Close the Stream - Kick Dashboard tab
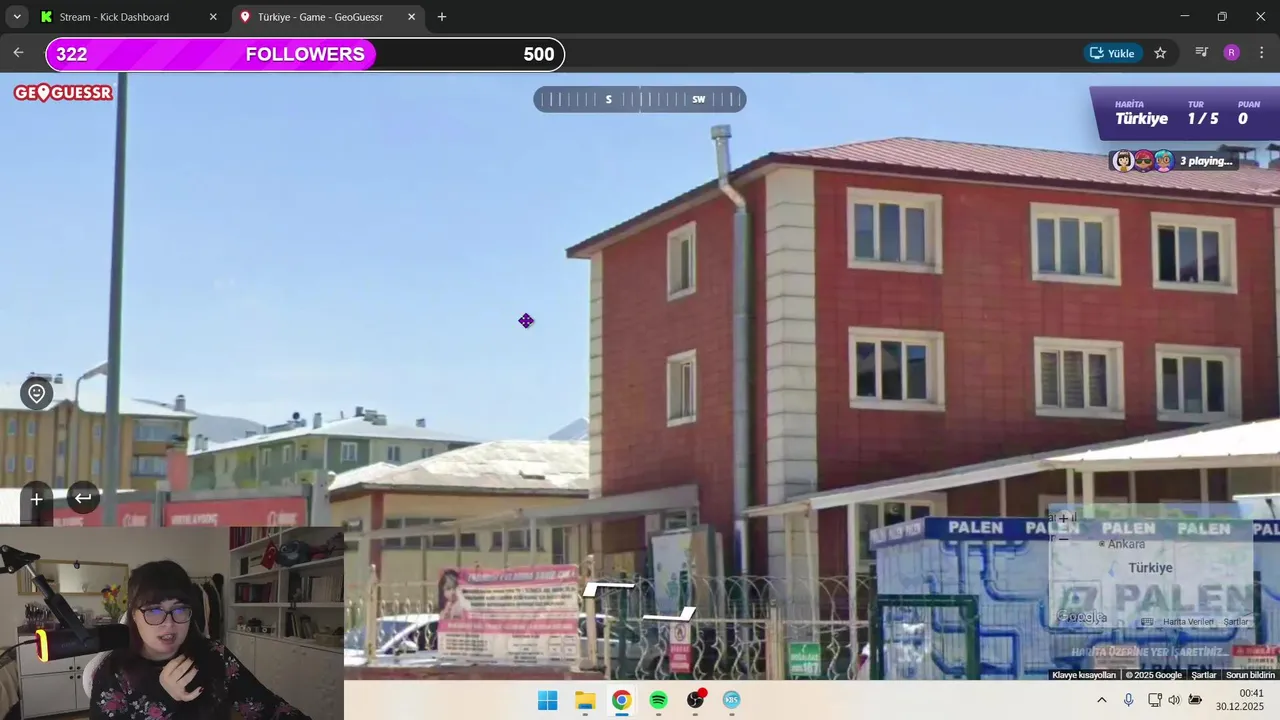The width and height of the screenshot is (1280, 720). tap(213, 17)
